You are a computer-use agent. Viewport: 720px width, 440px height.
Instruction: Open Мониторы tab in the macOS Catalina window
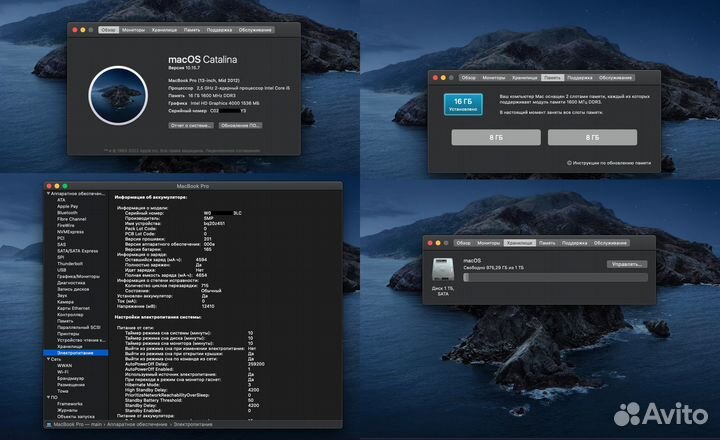tap(133, 30)
